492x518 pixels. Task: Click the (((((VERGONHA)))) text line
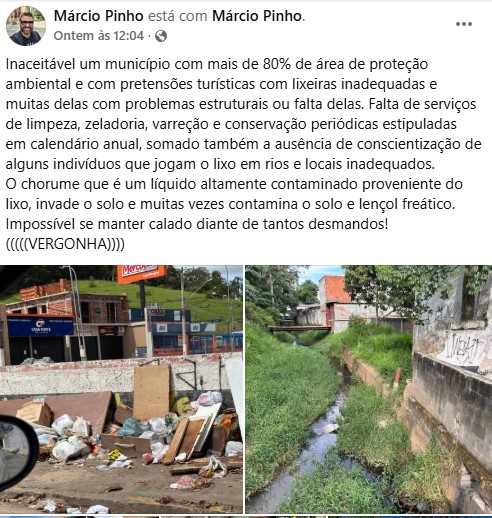(65, 244)
